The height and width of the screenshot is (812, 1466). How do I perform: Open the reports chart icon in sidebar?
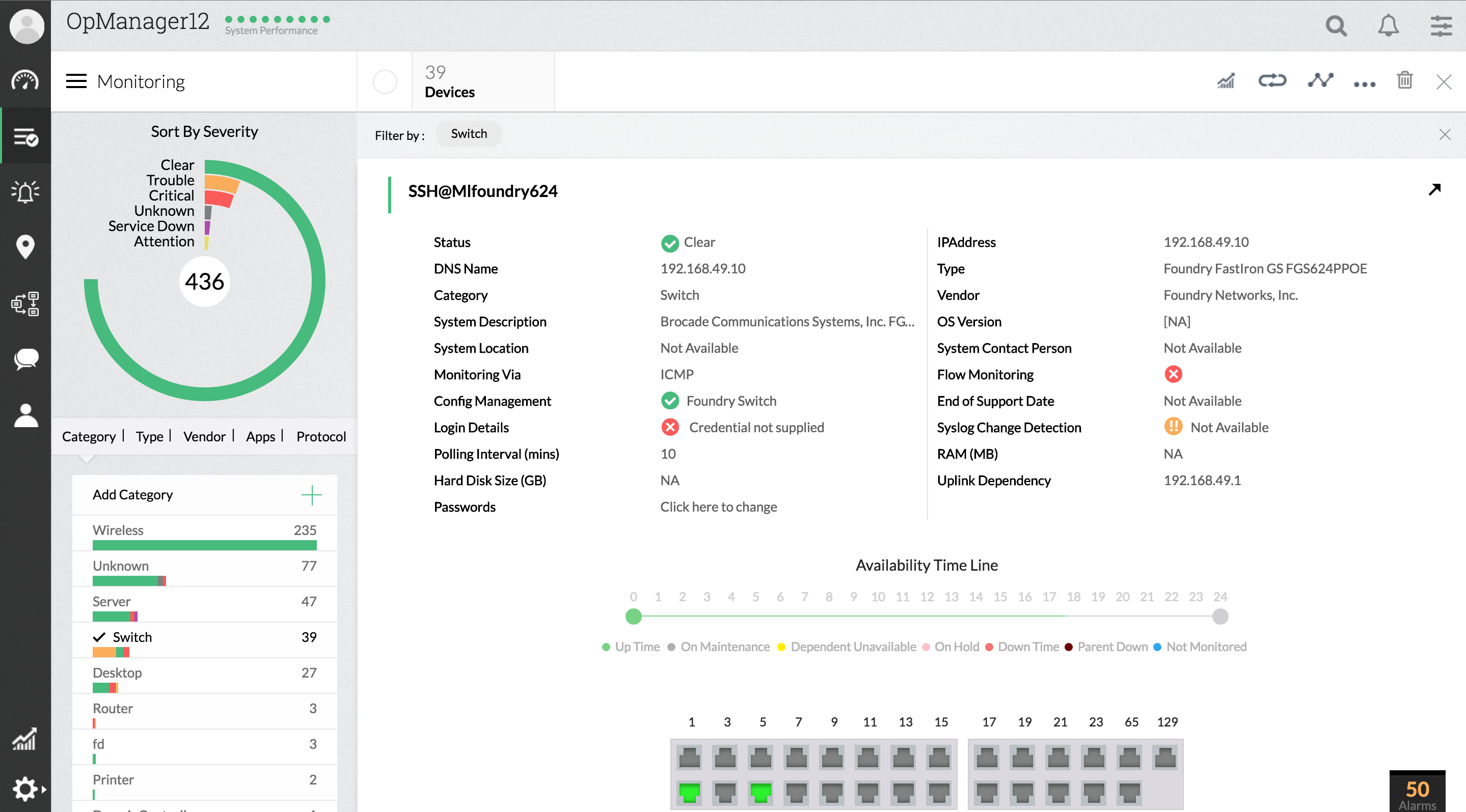25,738
